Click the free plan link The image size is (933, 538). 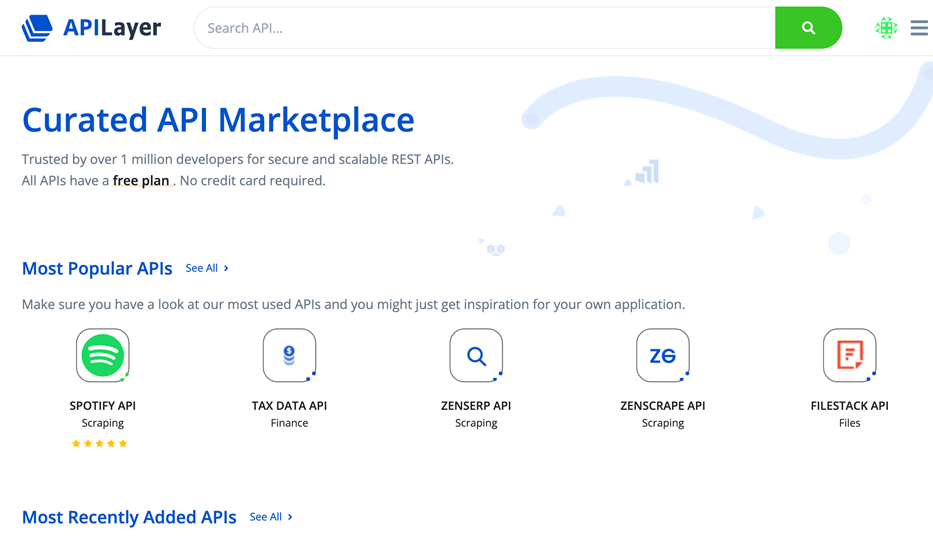[x=141, y=180]
